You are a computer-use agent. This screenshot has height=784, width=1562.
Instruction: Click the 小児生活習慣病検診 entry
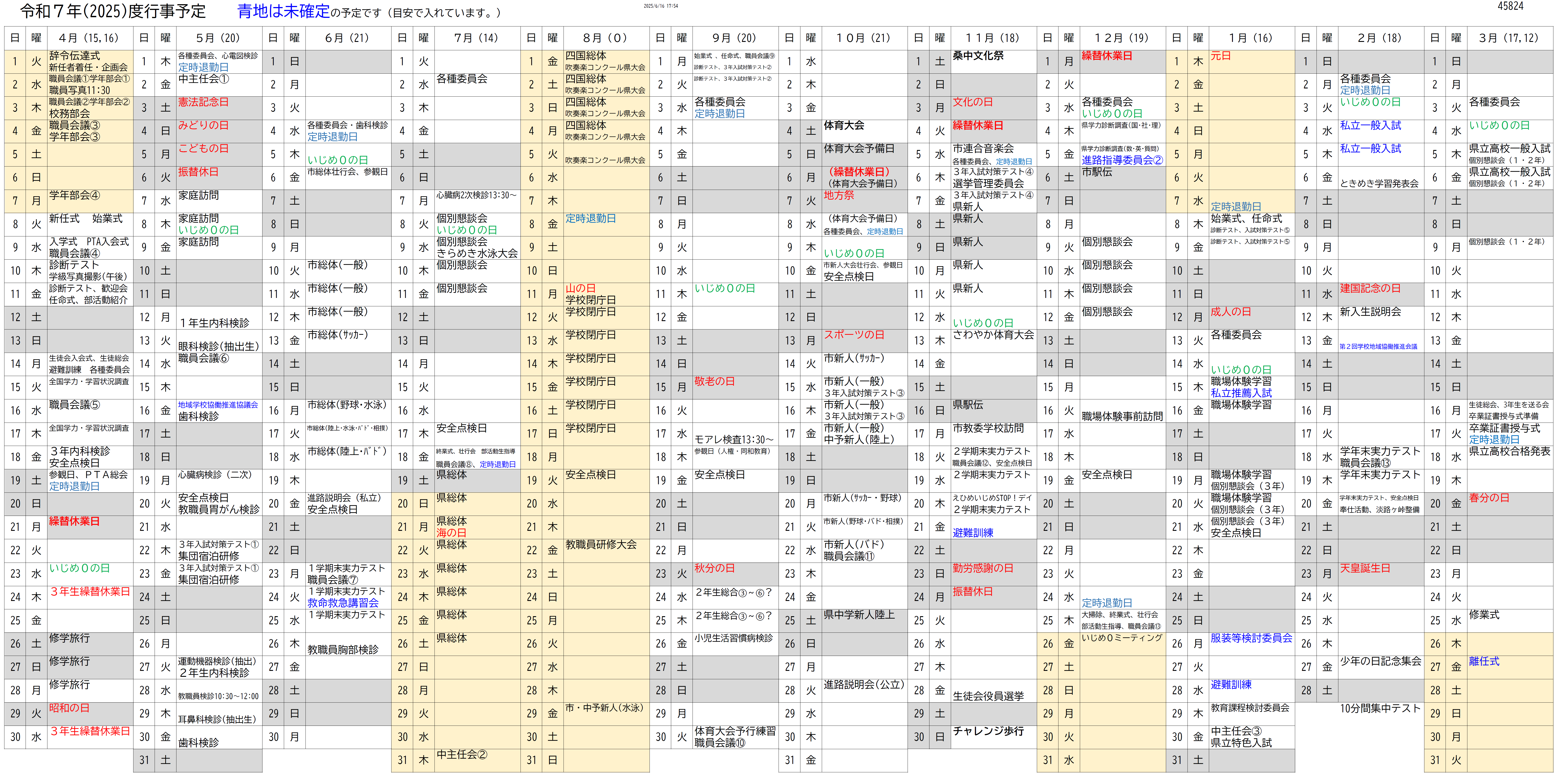coord(734,638)
